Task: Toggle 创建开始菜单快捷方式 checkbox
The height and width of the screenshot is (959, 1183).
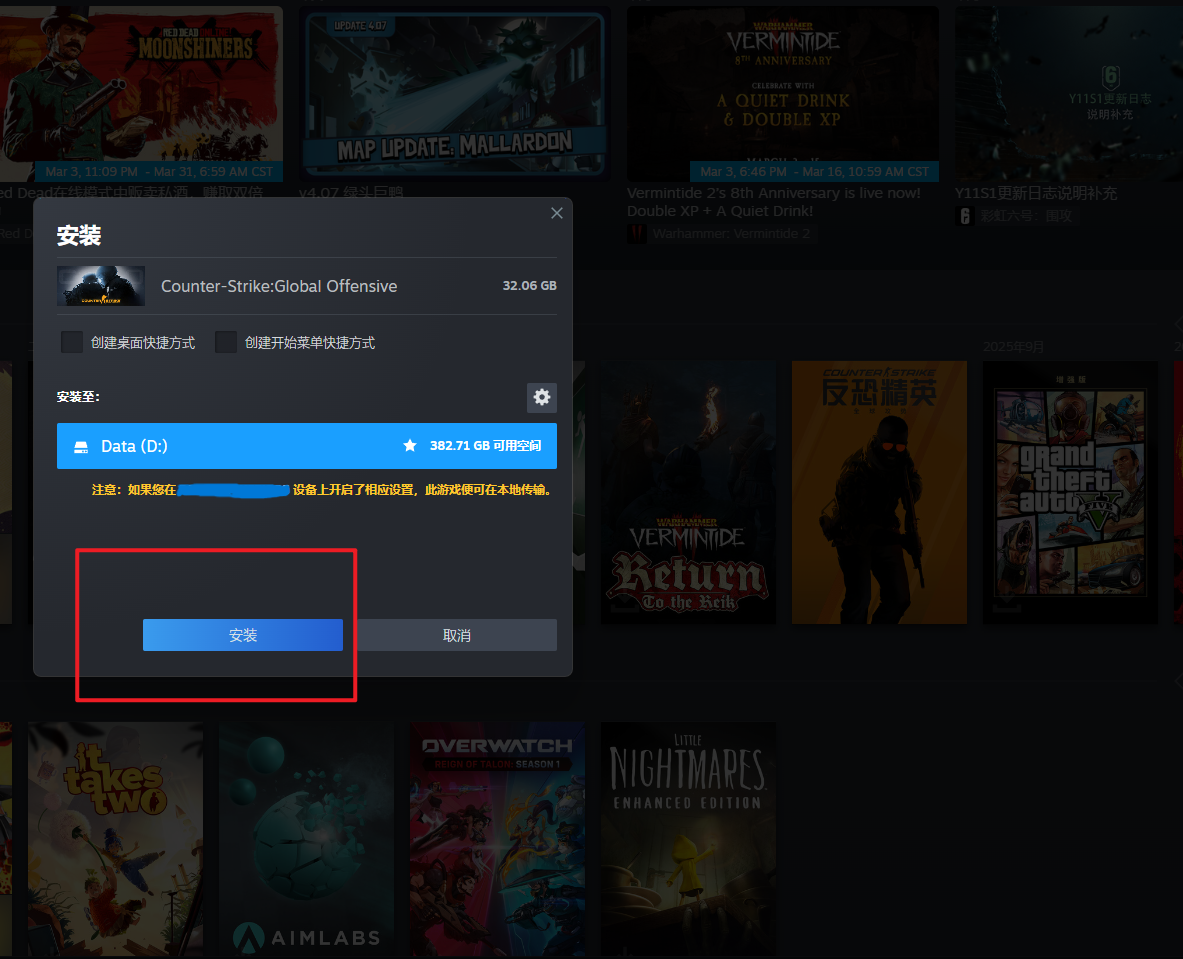Action: pyautogui.click(x=226, y=343)
